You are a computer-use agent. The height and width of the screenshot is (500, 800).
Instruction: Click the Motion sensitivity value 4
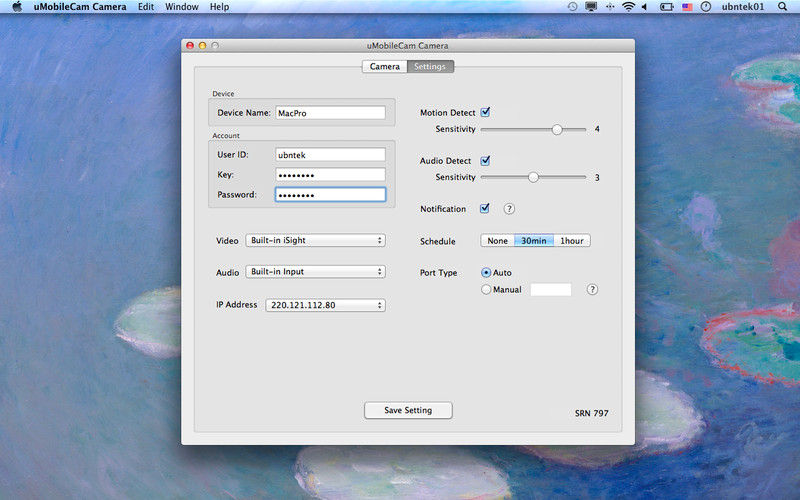597,129
